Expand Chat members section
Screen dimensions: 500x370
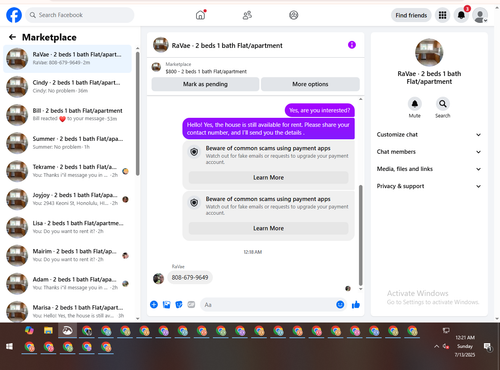pyautogui.click(x=429, y=152)
